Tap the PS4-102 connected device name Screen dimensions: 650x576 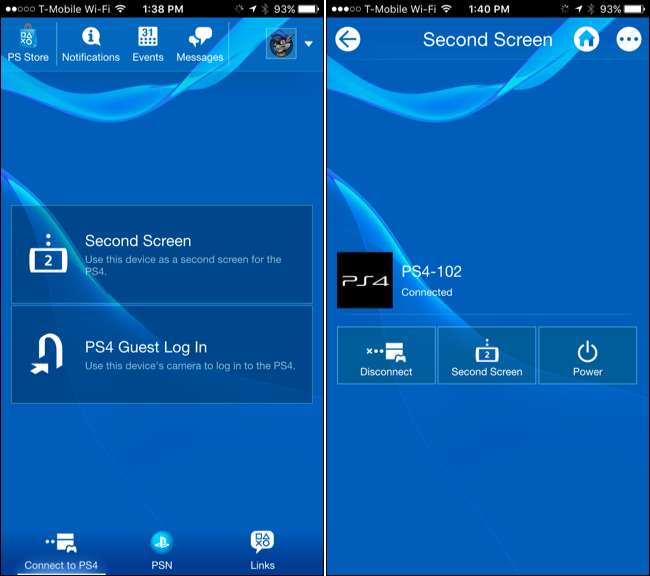point(431,271)
